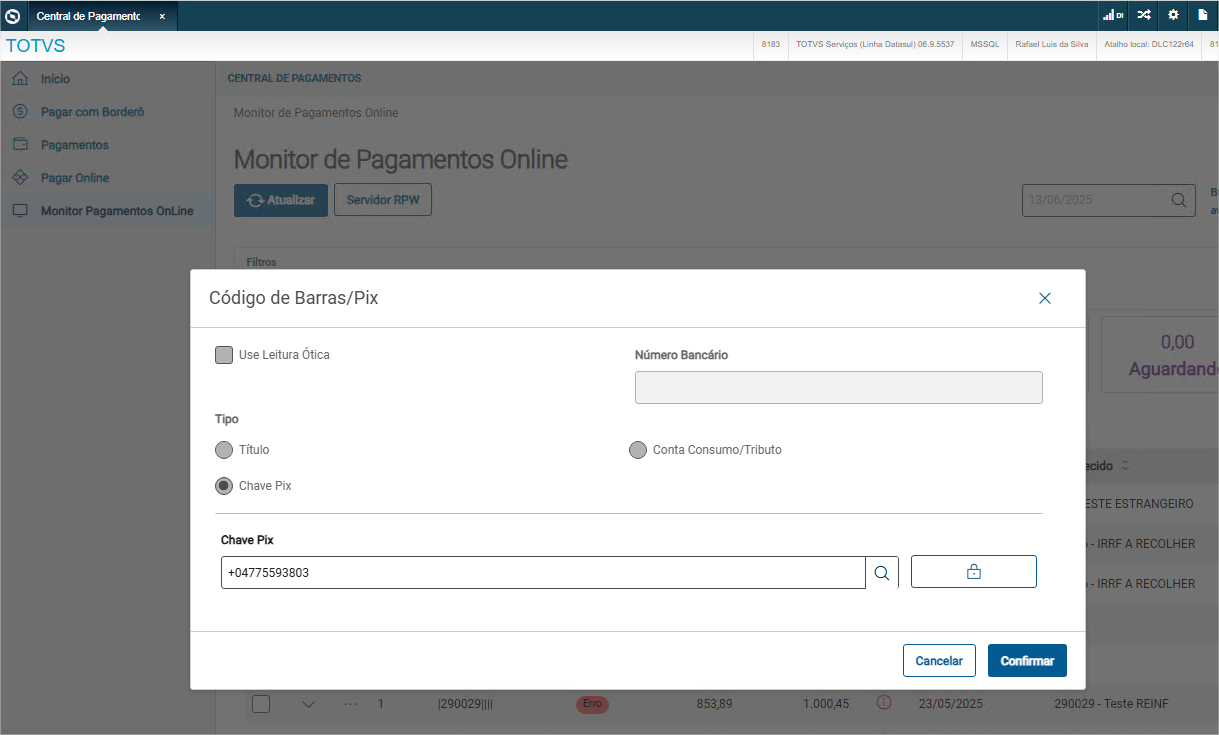
Task: Click the TOTVS circular logo icon
Action: (x=12, y=16)
